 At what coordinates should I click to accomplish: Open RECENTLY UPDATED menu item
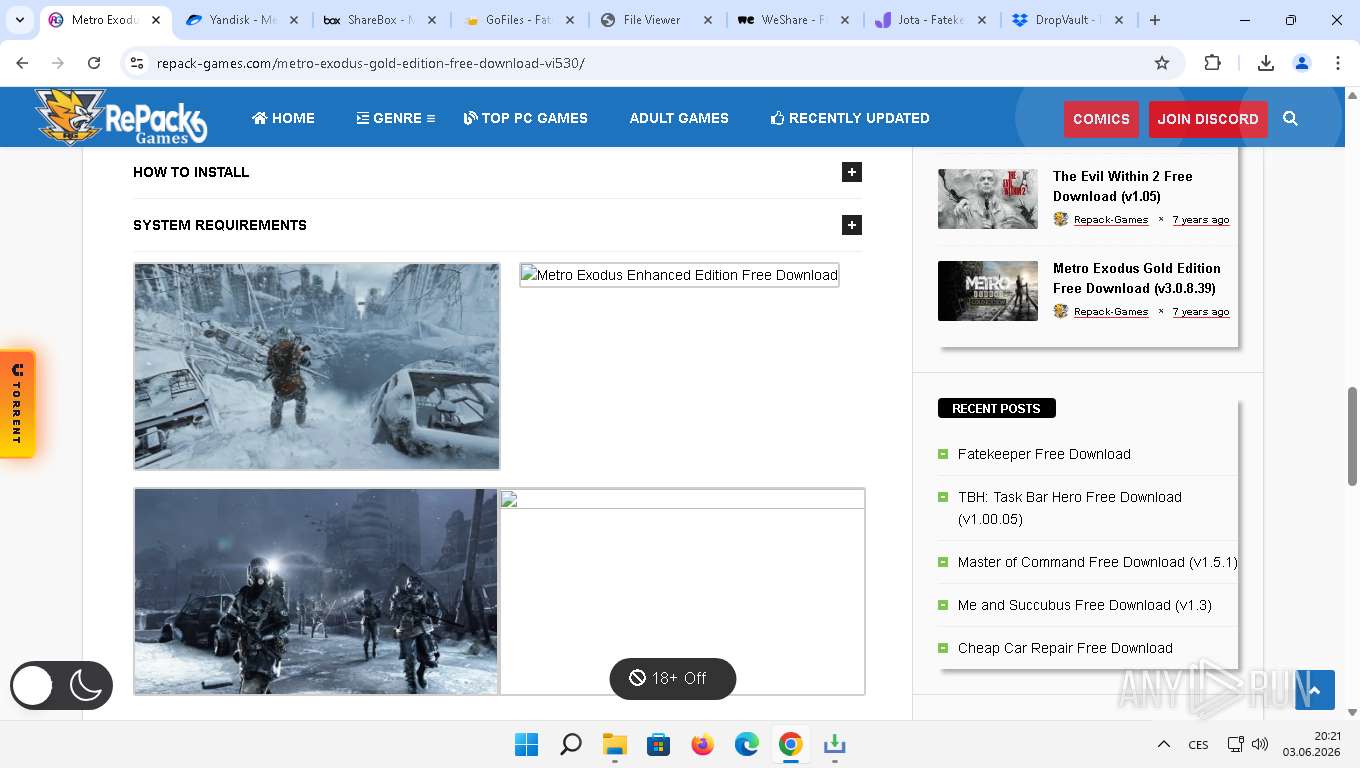click(850, 118)
